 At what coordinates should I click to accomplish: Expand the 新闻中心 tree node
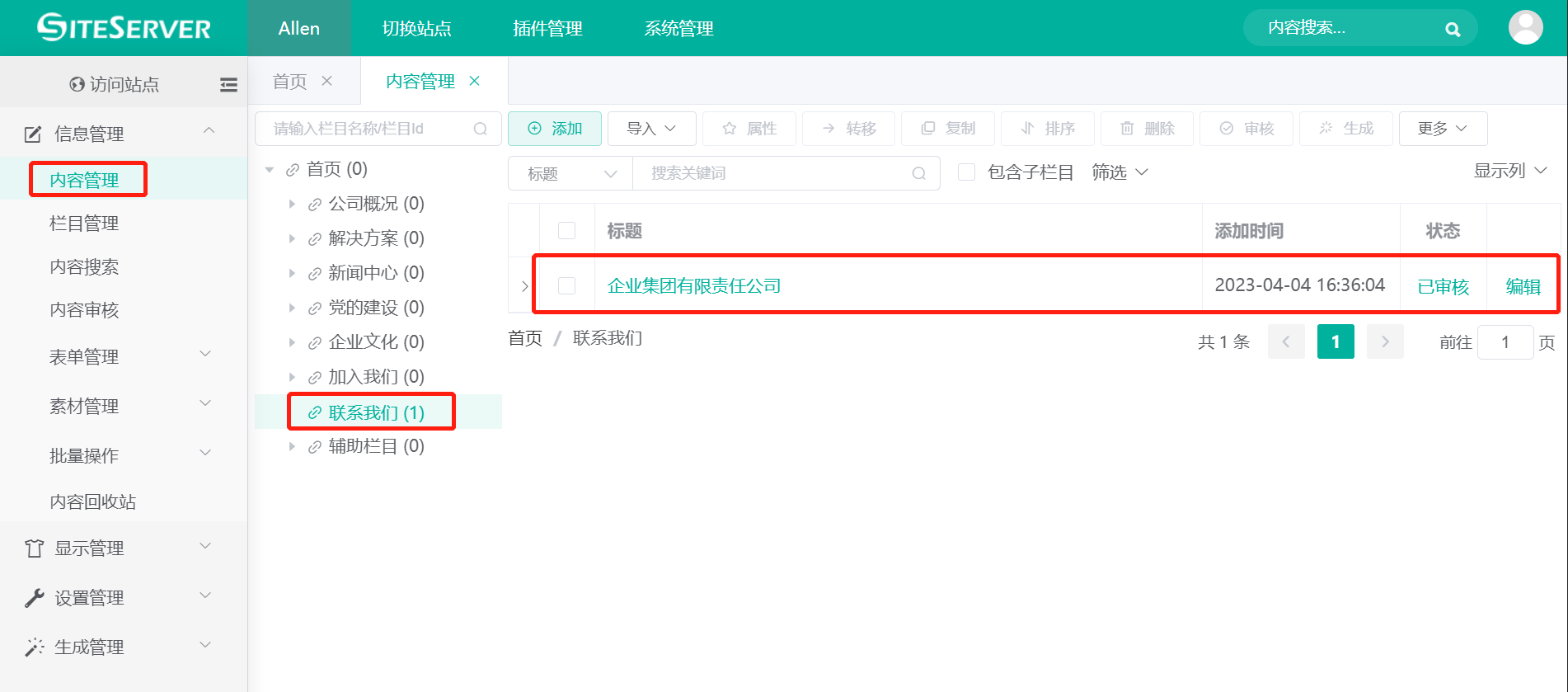click(292, 273)
